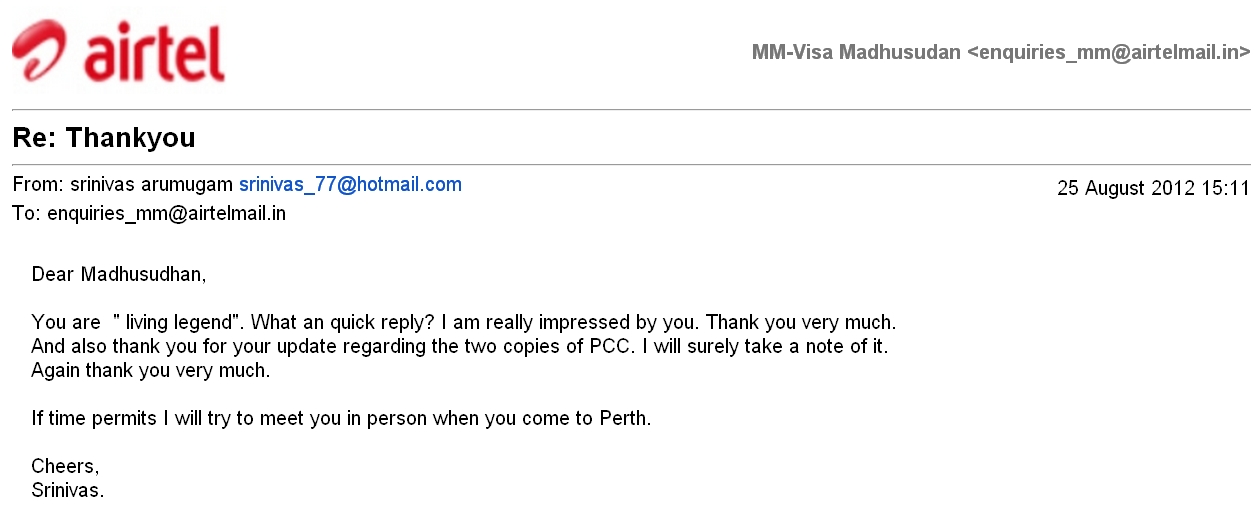Click the 25 August 2012 15:11 timestamp
Image resolution: width=1255 pixels, height=516 pixels.
1154,188
